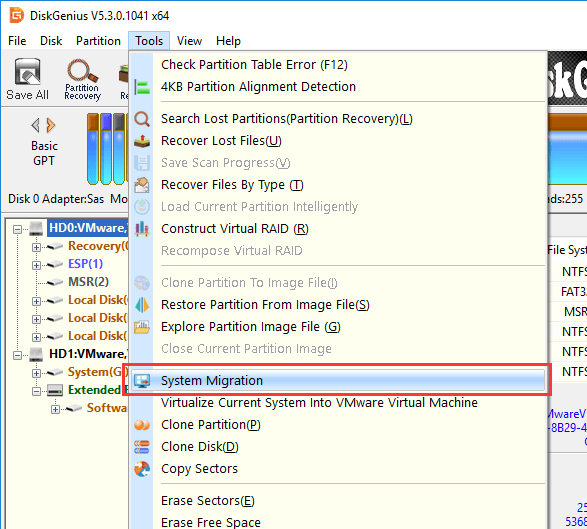Choose Clone Partition

(338, 425)
